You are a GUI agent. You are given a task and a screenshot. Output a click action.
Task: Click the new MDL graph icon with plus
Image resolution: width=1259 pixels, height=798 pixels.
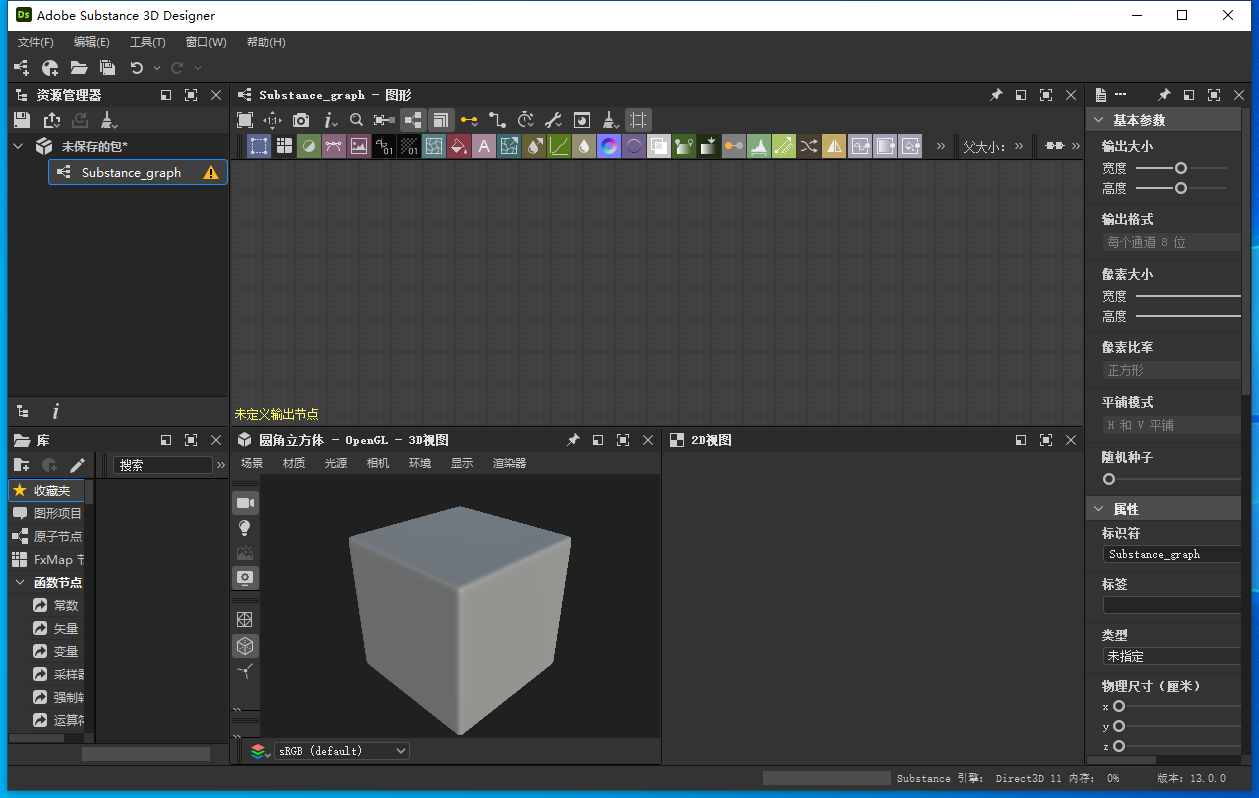tap(50, 68)
